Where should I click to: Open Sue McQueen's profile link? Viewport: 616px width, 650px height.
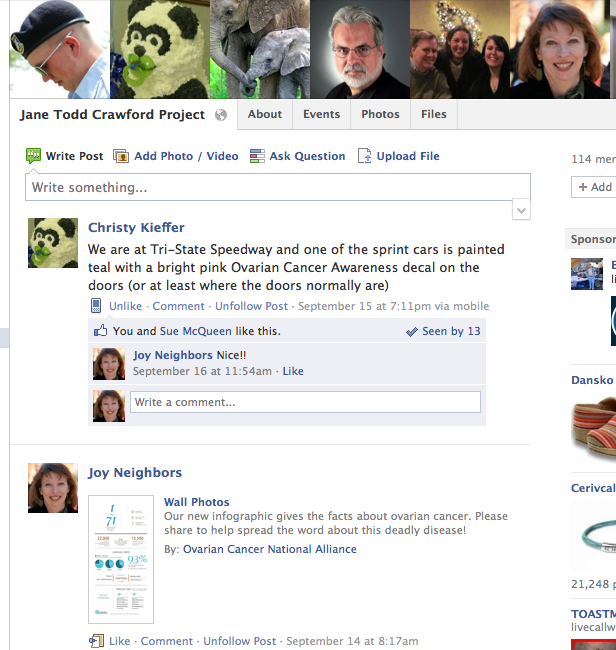click(196, 331)
